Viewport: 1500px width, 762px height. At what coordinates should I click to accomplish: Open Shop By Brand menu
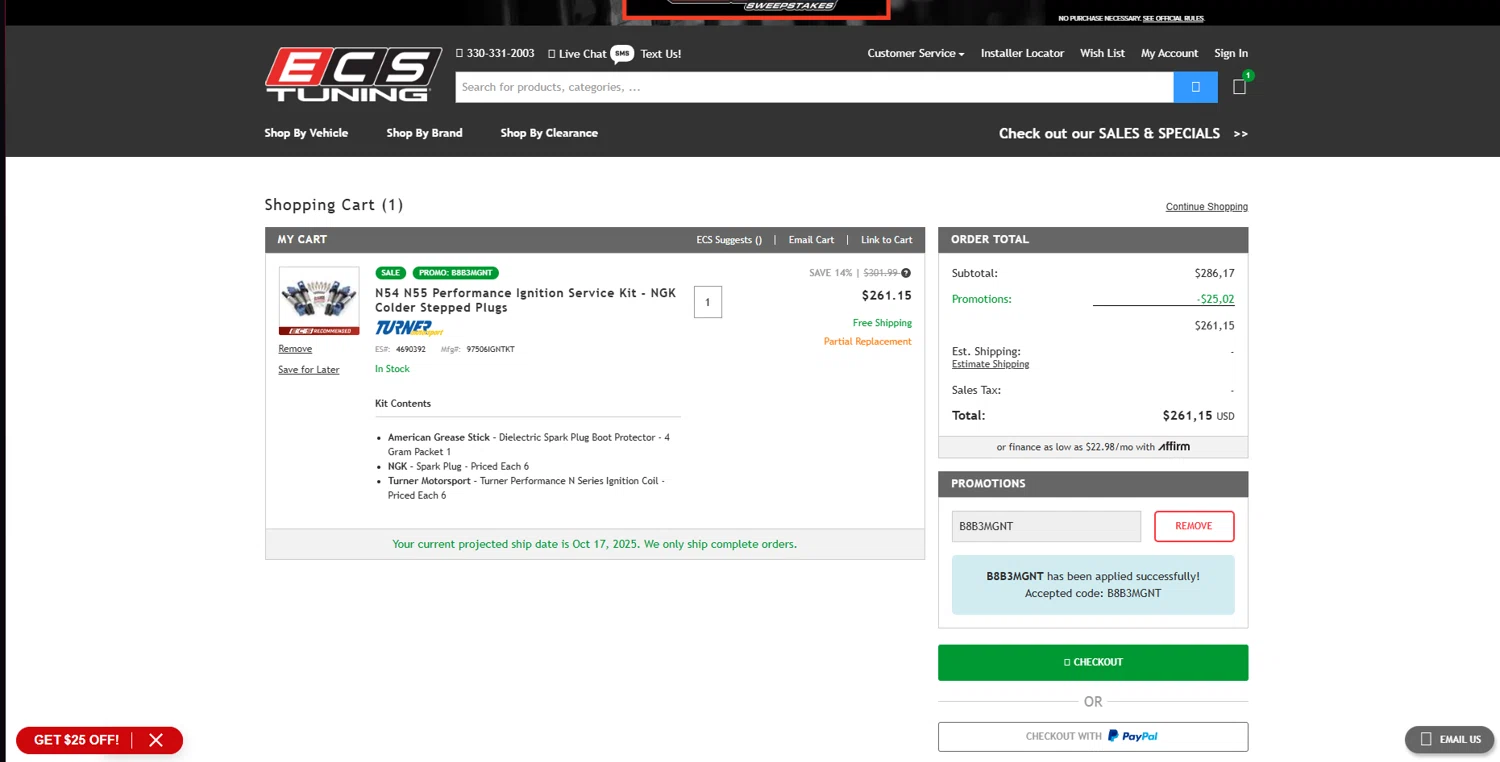coord(424,133)
